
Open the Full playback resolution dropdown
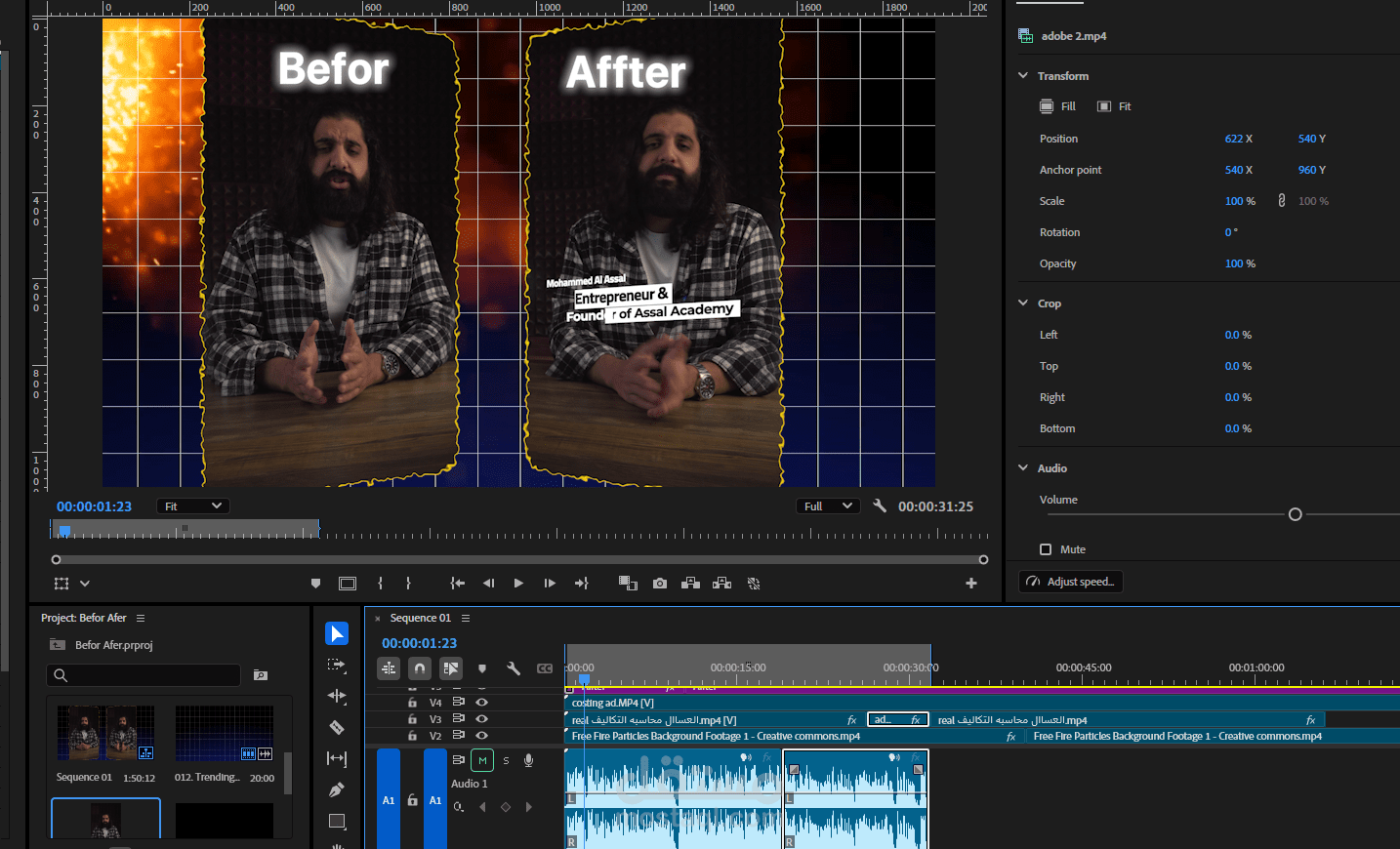(828, 505)
